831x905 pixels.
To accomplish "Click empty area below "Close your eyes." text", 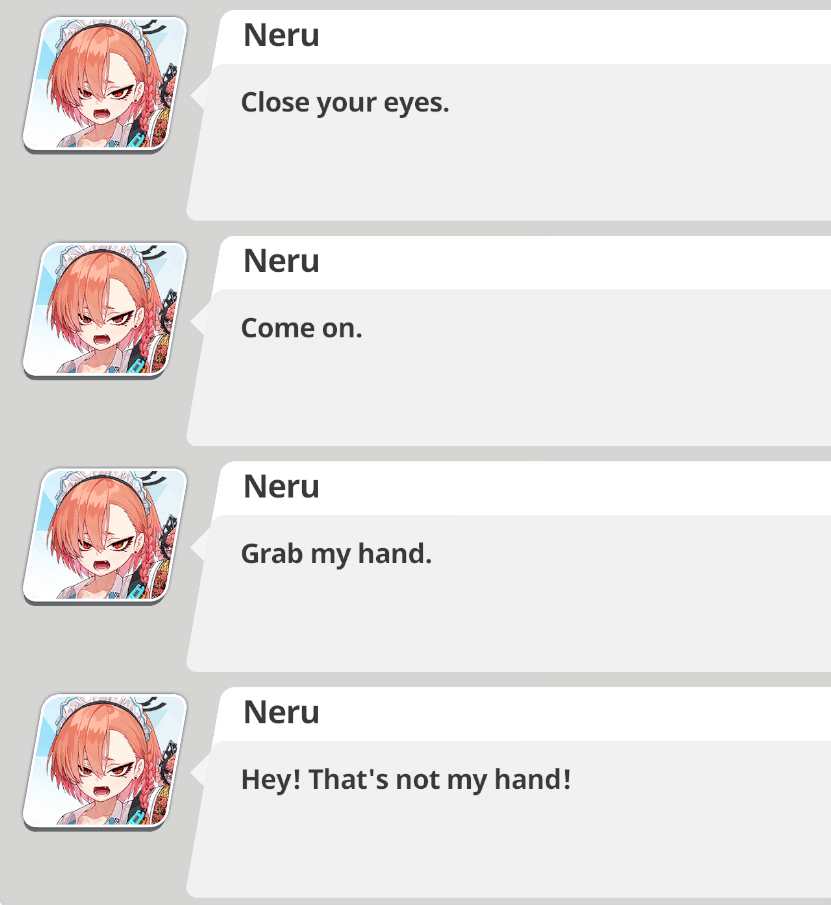I will click(x=508, y=170).
